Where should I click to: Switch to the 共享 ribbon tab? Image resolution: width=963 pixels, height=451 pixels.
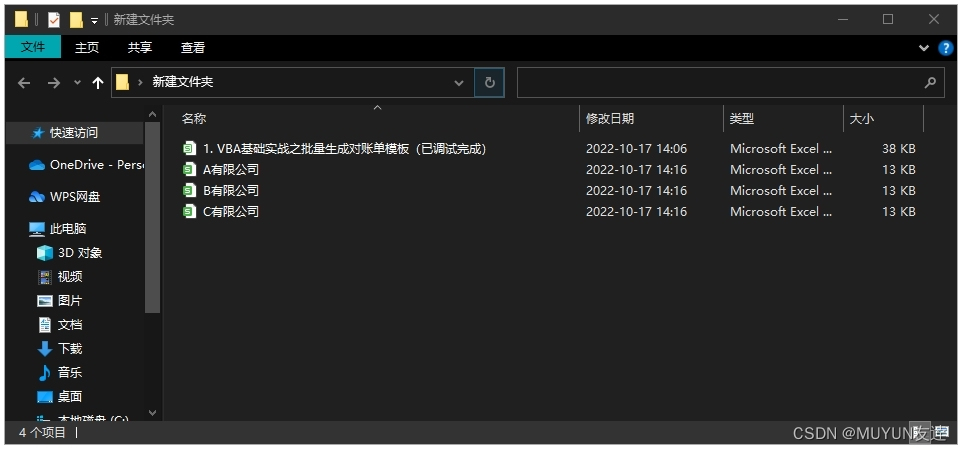click(140, 47)
